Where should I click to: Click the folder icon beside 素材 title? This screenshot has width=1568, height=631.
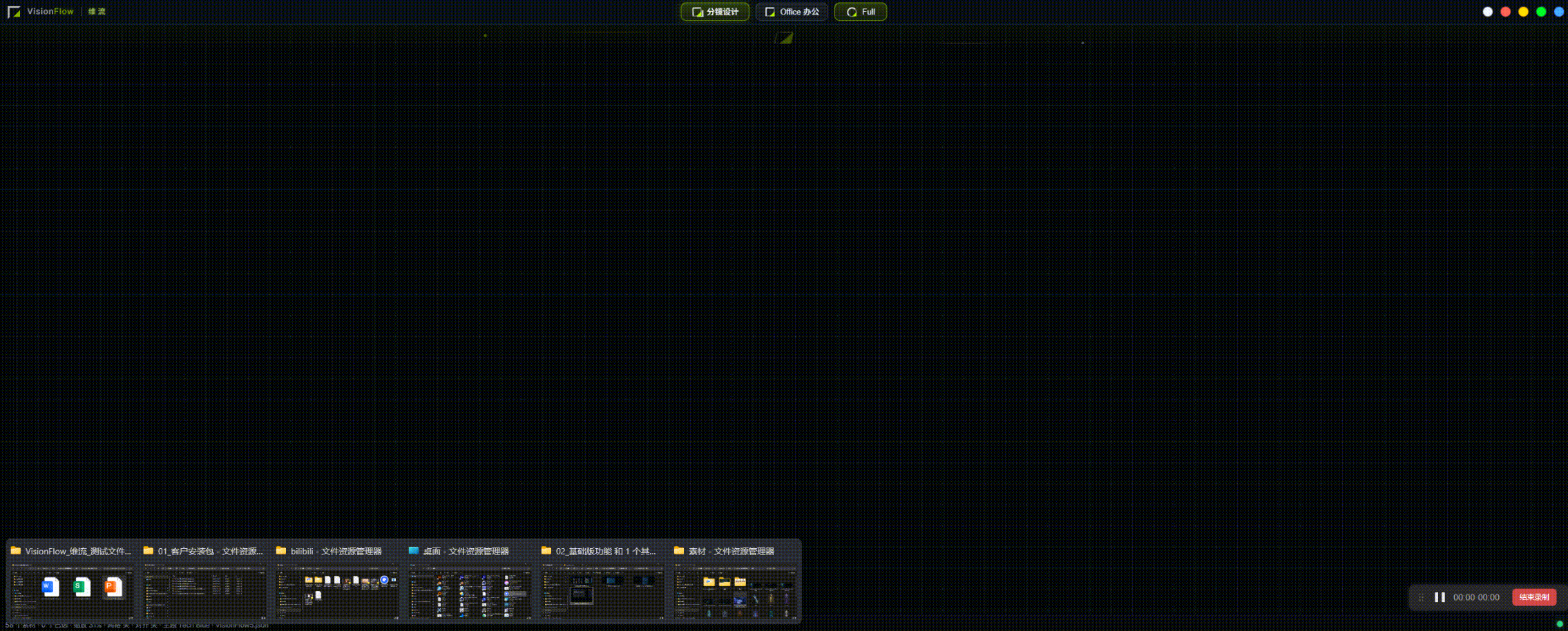coord(679,551)
